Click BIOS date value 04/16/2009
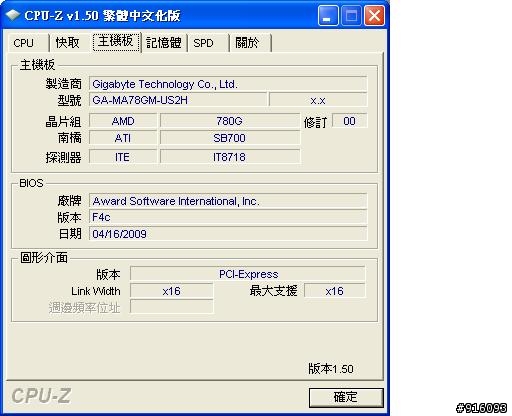 click(x=228, y=234)
